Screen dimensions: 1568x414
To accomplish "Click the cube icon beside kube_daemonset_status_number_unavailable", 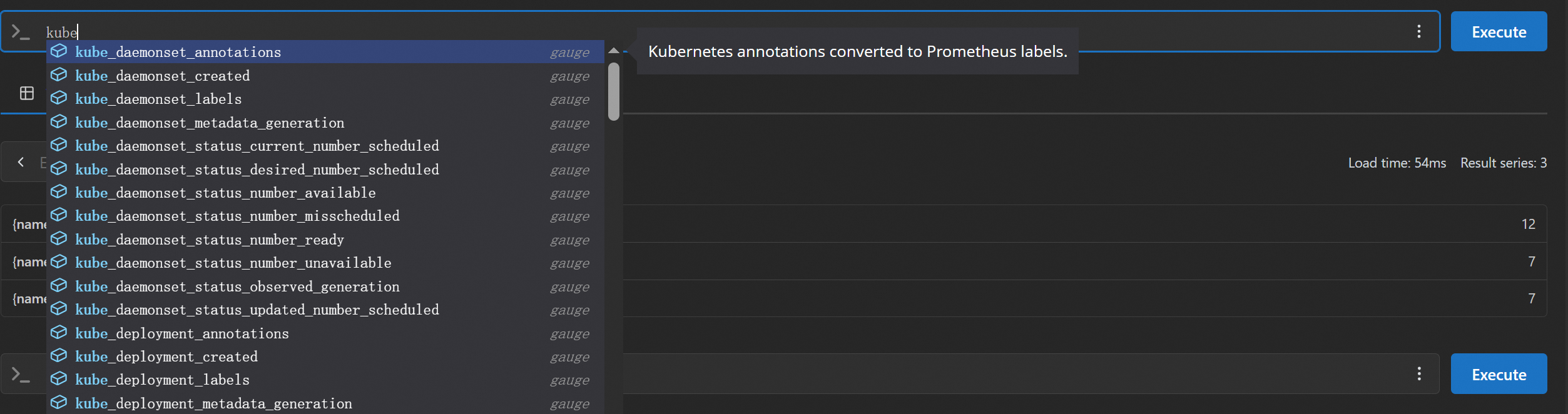I will (x=59, y=262).
